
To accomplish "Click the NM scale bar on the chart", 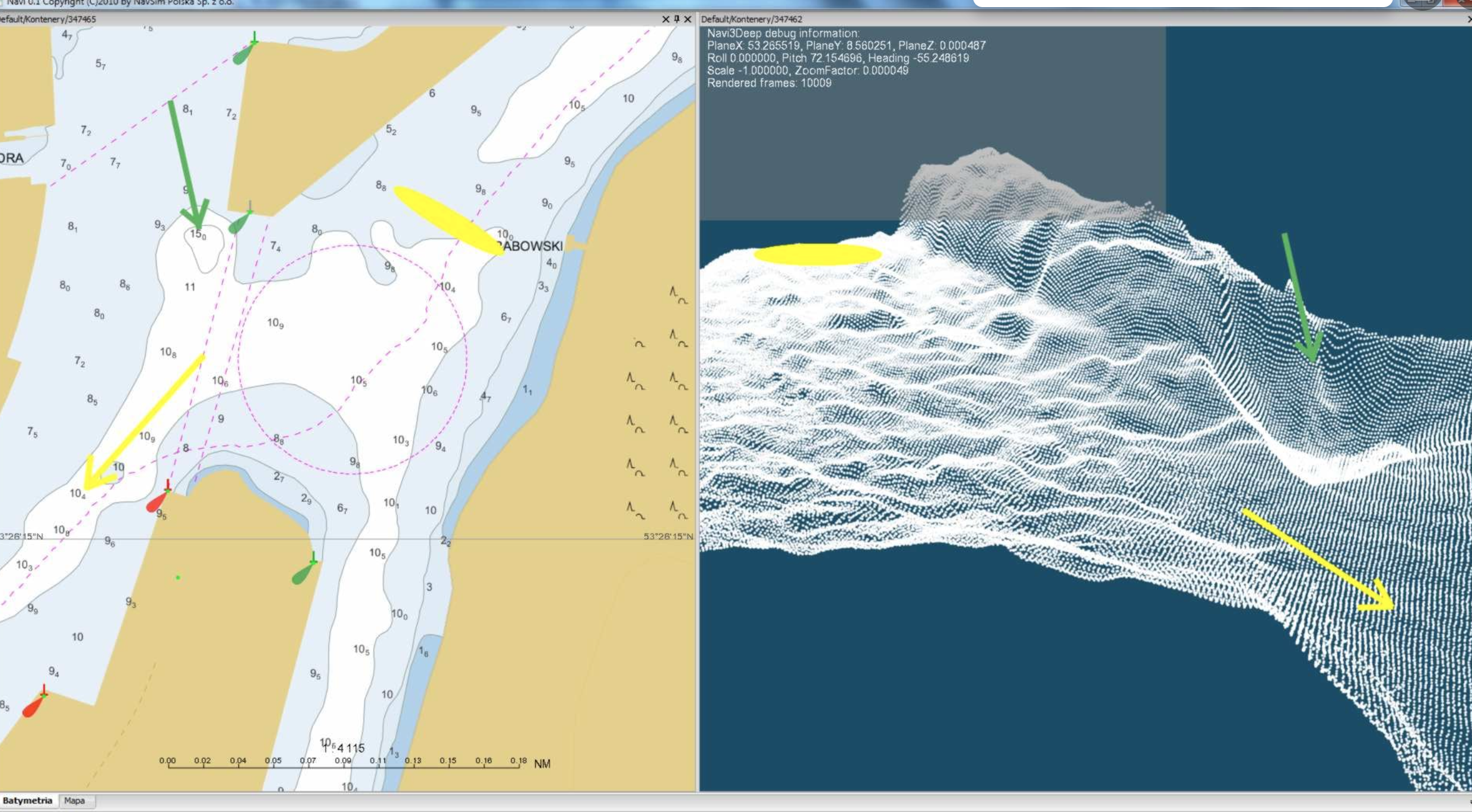I will tap(355, 763).
